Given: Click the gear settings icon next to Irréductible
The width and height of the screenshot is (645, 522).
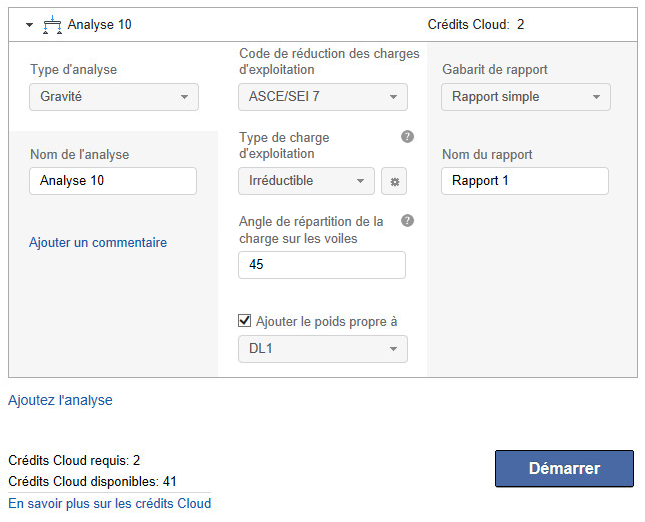Looking at the screenshot, I should click(394, 181).
